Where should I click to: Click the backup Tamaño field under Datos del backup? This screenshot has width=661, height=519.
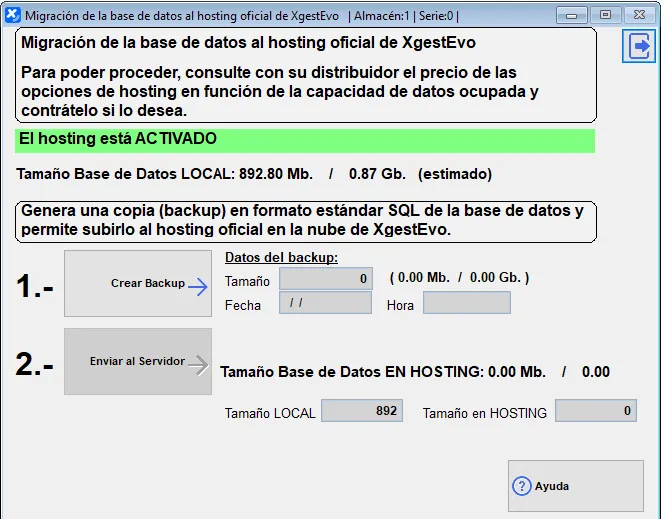click(x=325, y=280)
